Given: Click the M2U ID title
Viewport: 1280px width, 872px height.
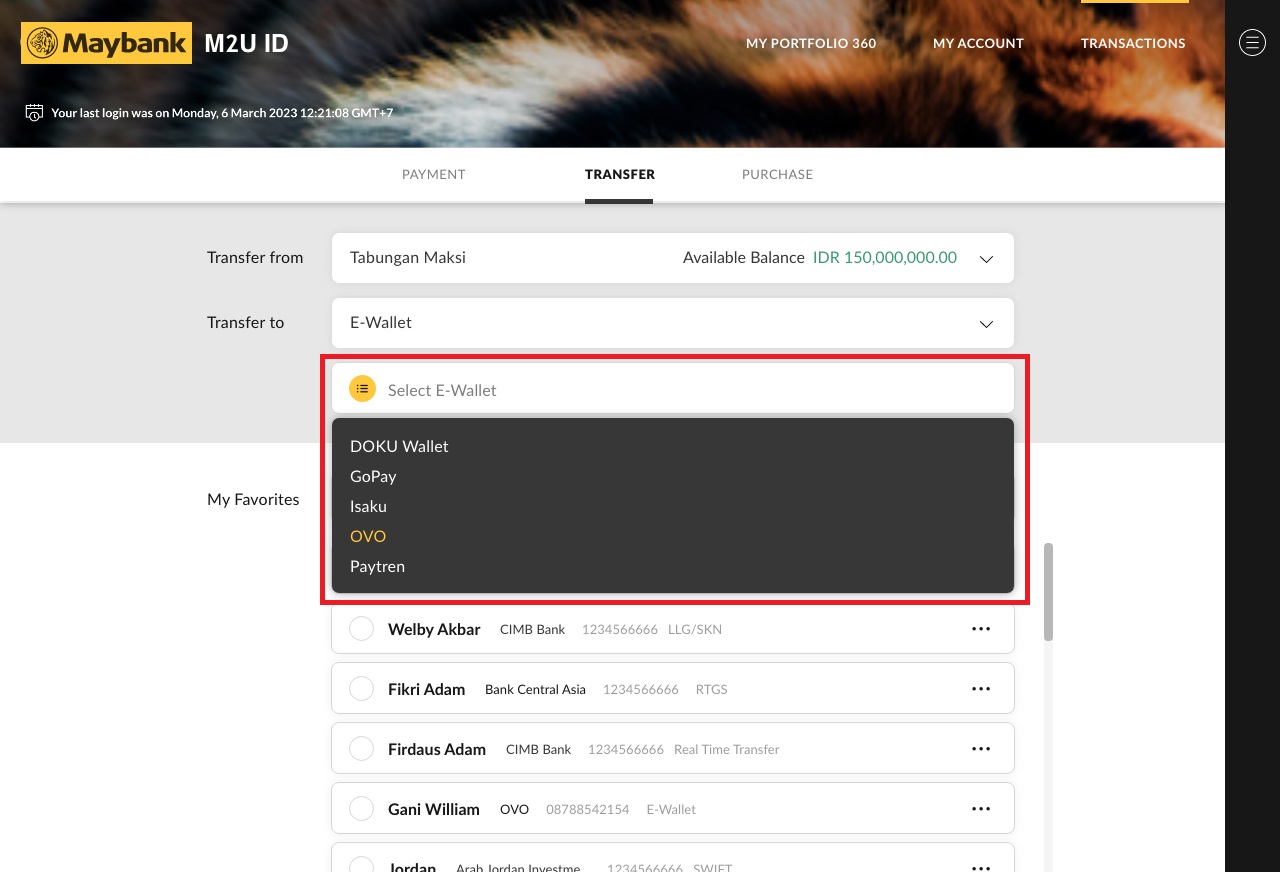Looking at the screenshot, I should 246,43.
